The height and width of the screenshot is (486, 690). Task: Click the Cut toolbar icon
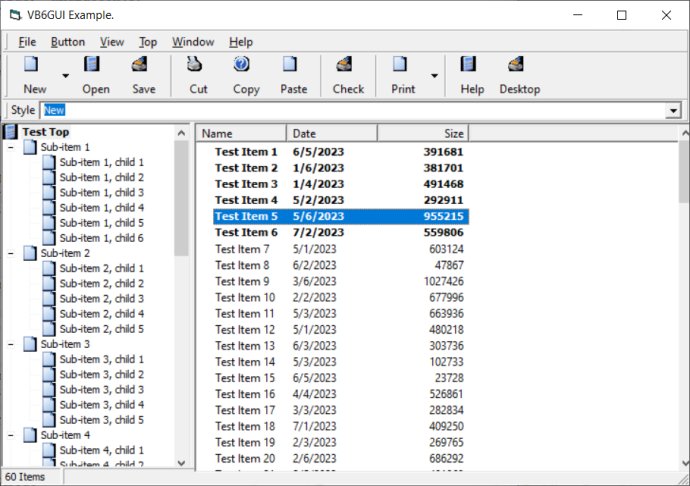pos(194,64)
